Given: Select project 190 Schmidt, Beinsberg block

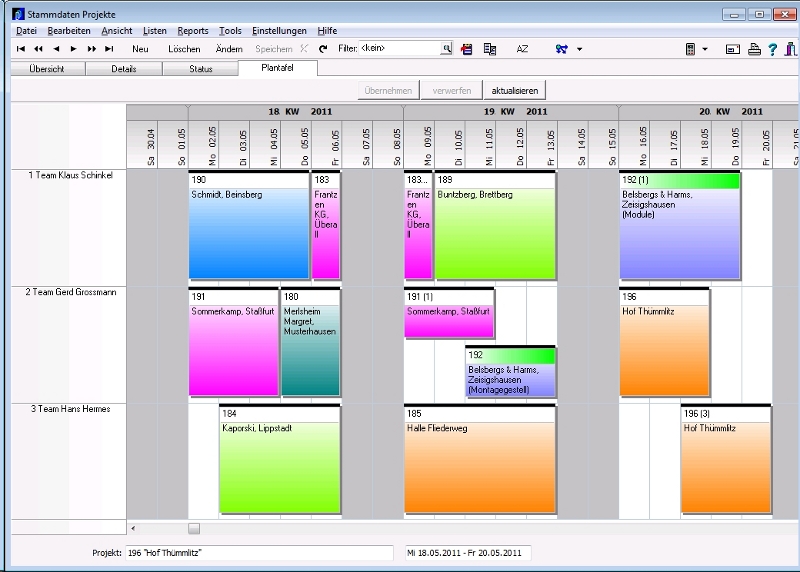Looking at the screenshot, I should (249, 225).
